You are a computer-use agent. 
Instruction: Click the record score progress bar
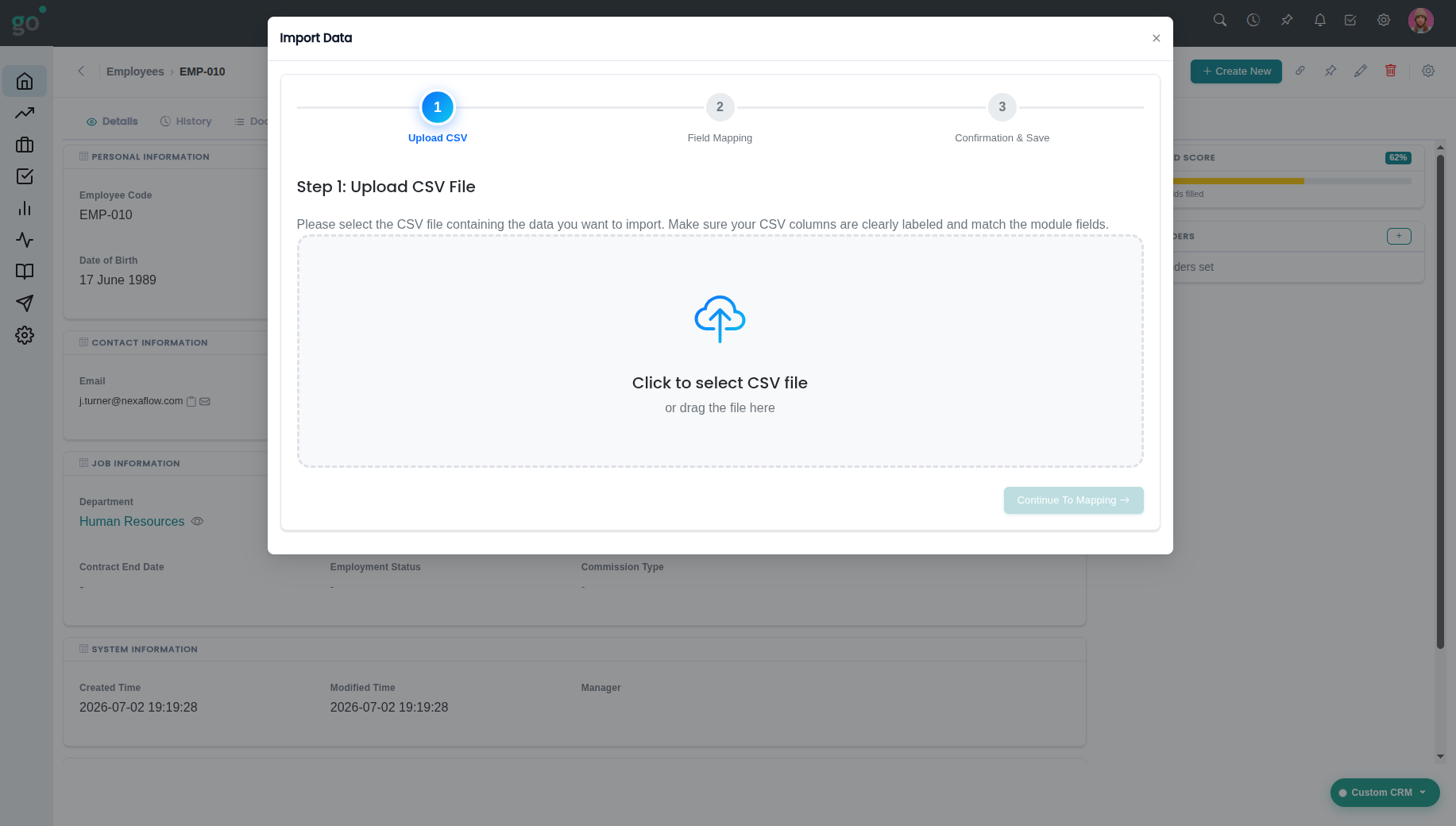pyautogui.click(x=1292, y=181)
